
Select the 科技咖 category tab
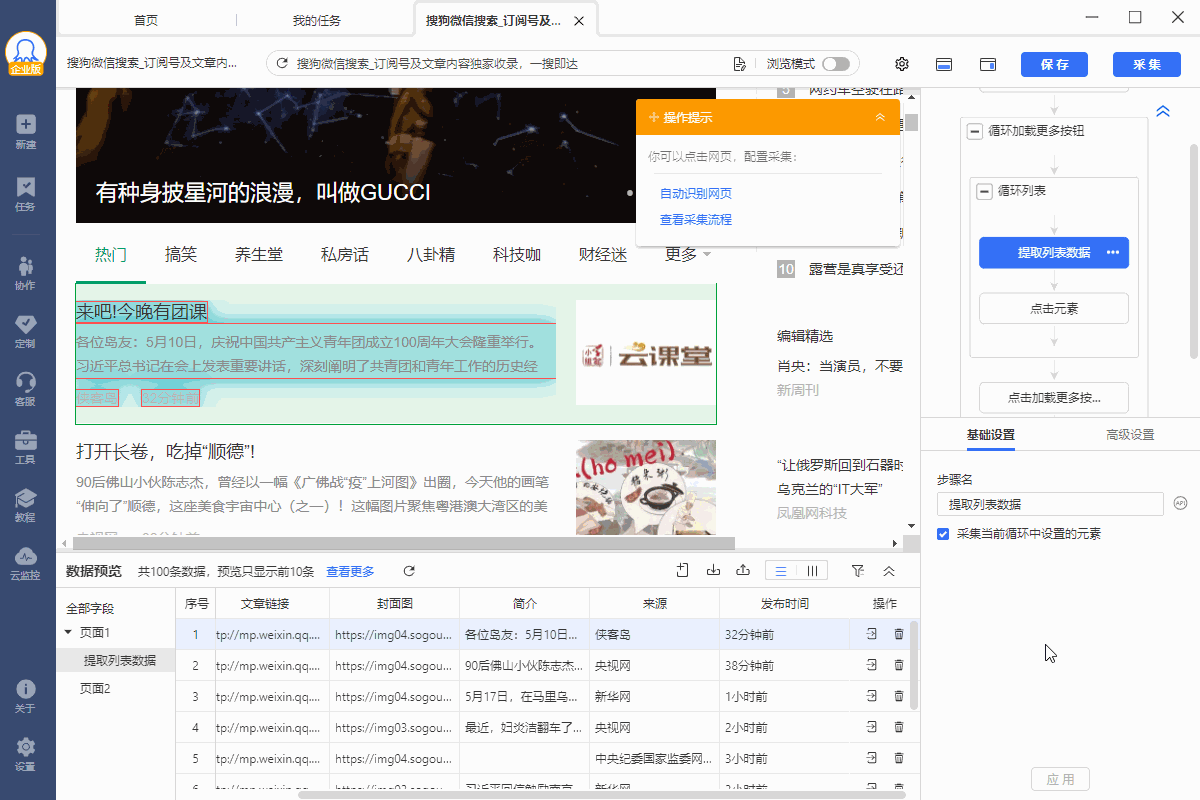[517, 255]
